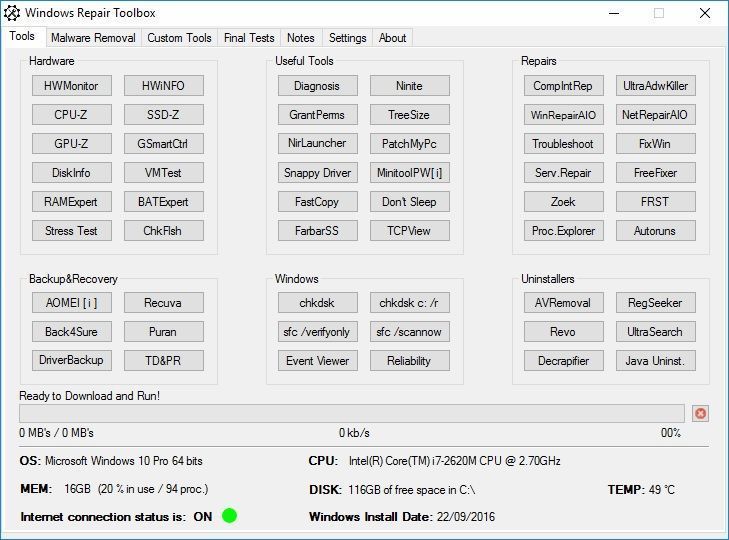This screenshot has height=540, width=729.
Task: Run FixWin repair
Action: click(x=656, y=144)
